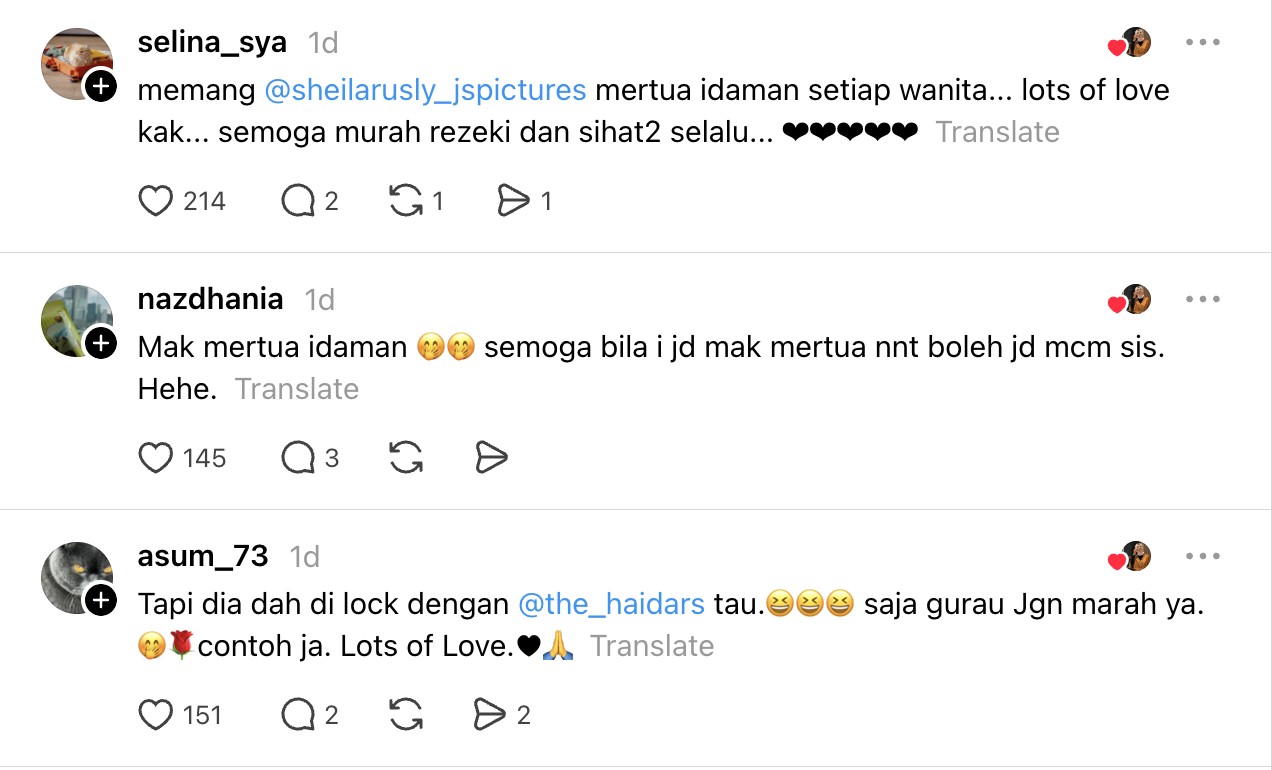This screenshot has width=1272, height=770.
Task: Open replies on selina_sya's comment
Action: point(298,201)
